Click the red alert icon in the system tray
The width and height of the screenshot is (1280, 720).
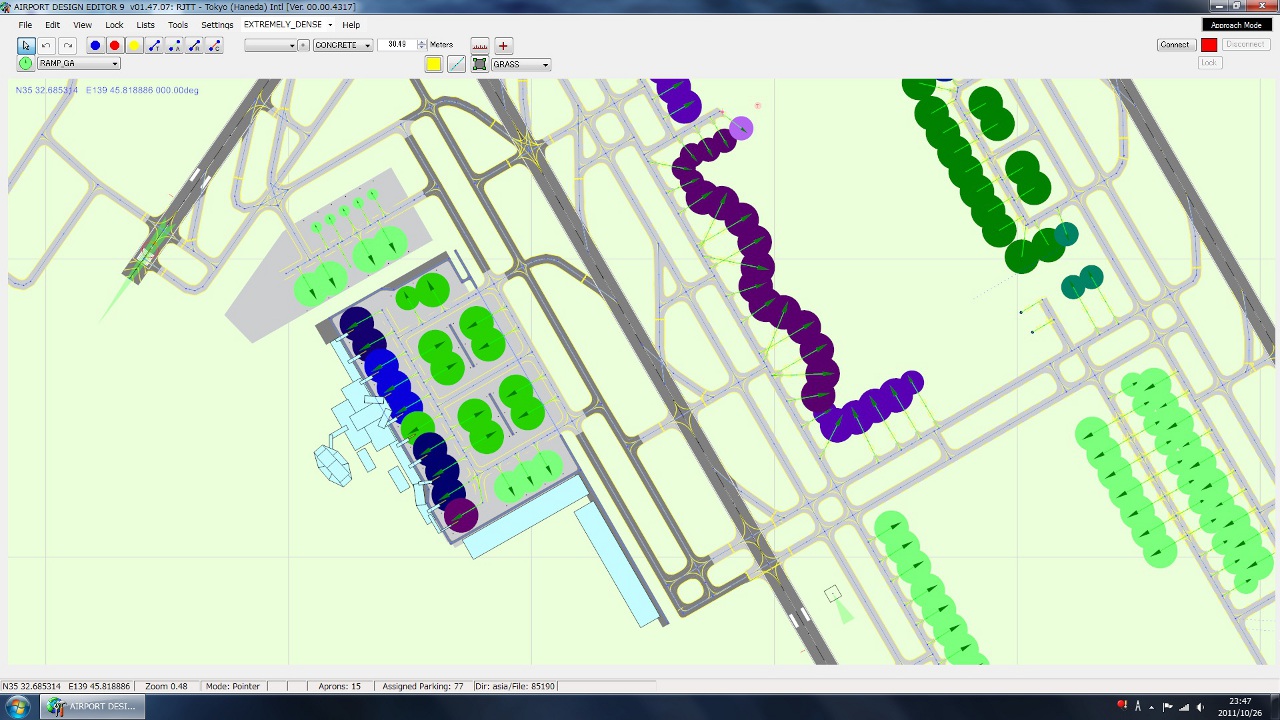(1122, 706)
